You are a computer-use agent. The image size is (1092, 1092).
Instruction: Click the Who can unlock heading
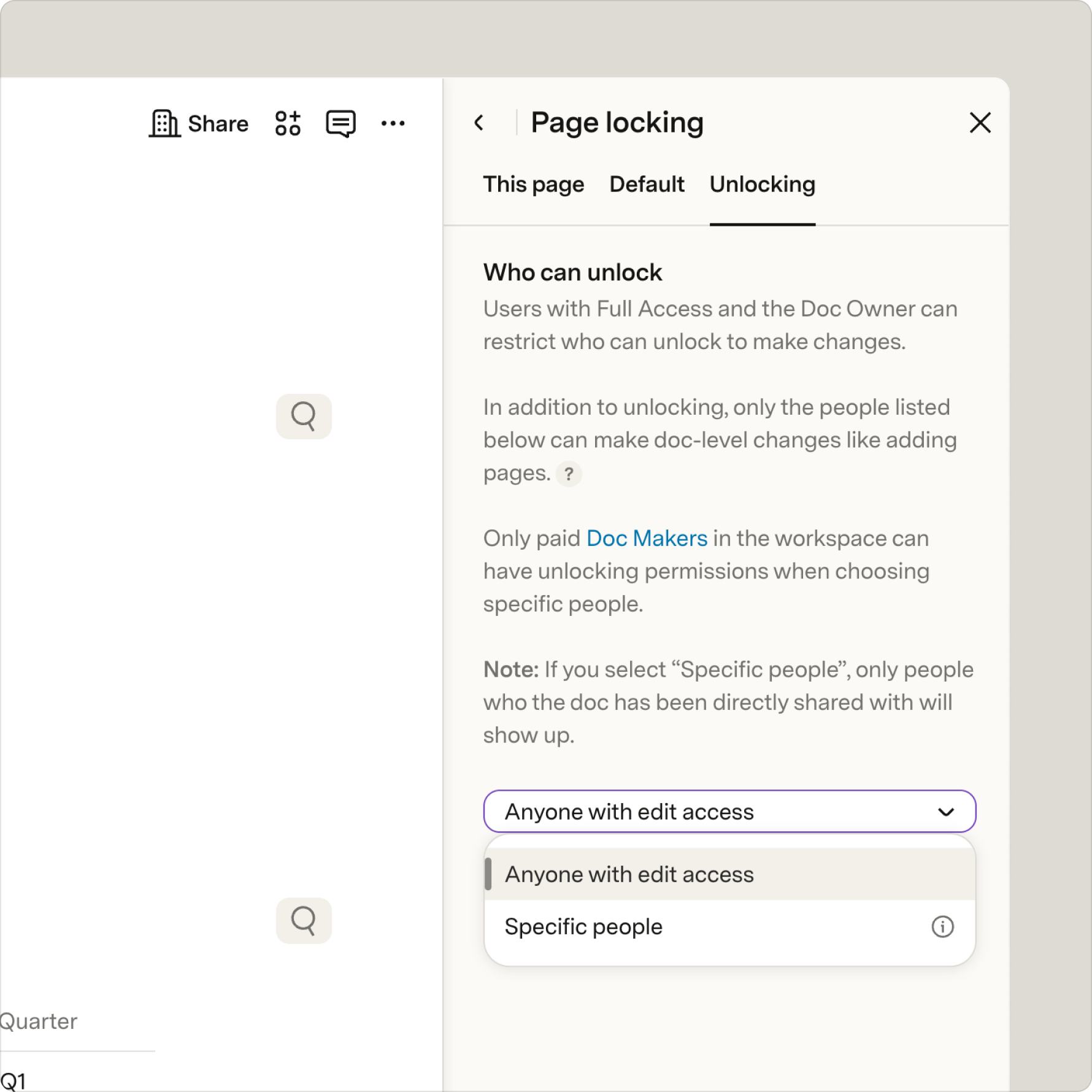[572, 272]
